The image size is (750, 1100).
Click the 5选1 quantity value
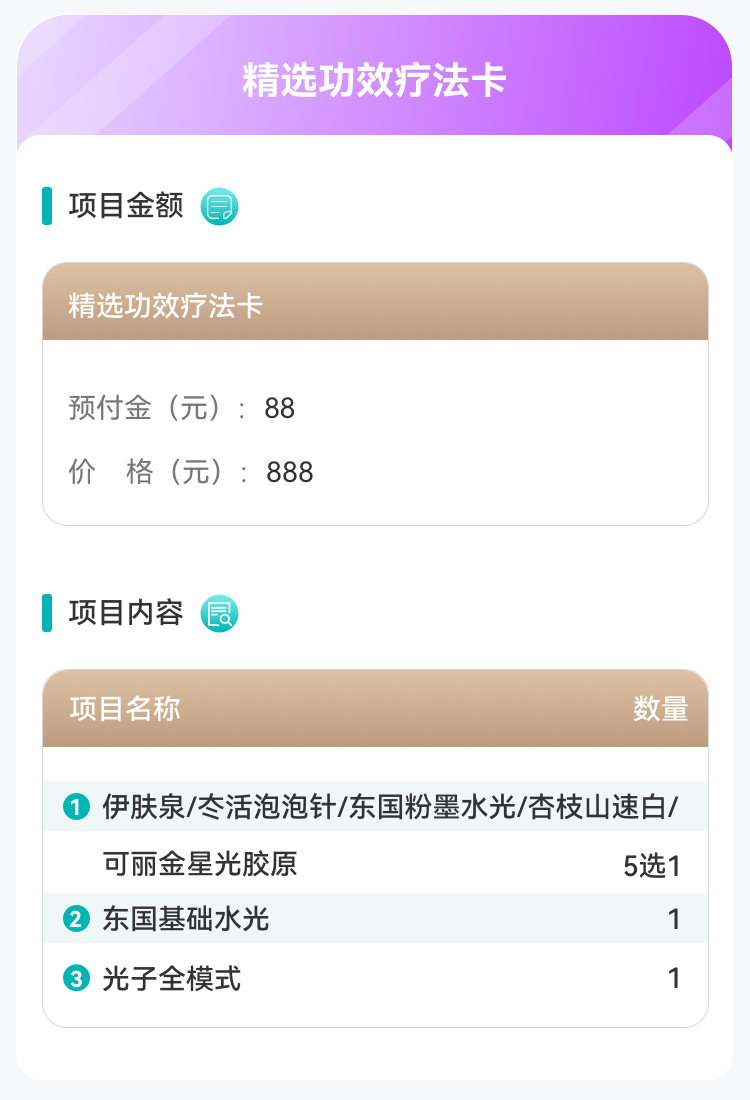pos(652,866)
